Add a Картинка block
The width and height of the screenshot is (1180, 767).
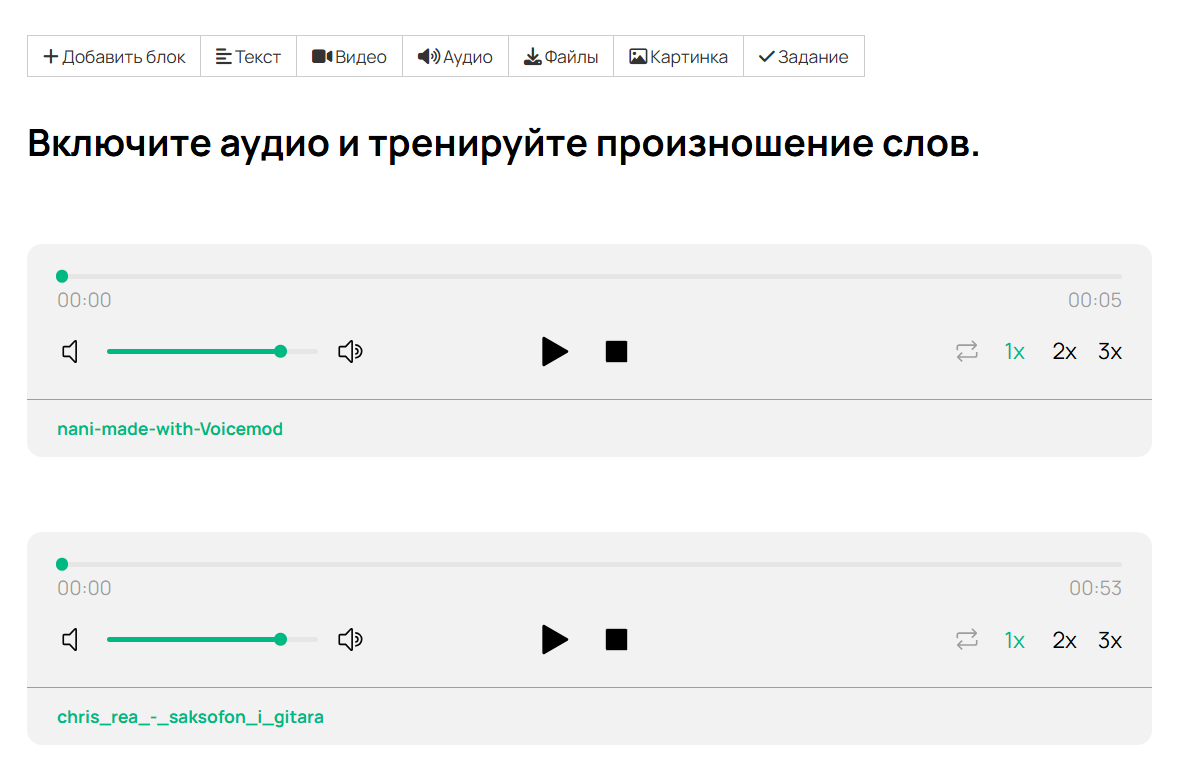click(x=678, y=56)
